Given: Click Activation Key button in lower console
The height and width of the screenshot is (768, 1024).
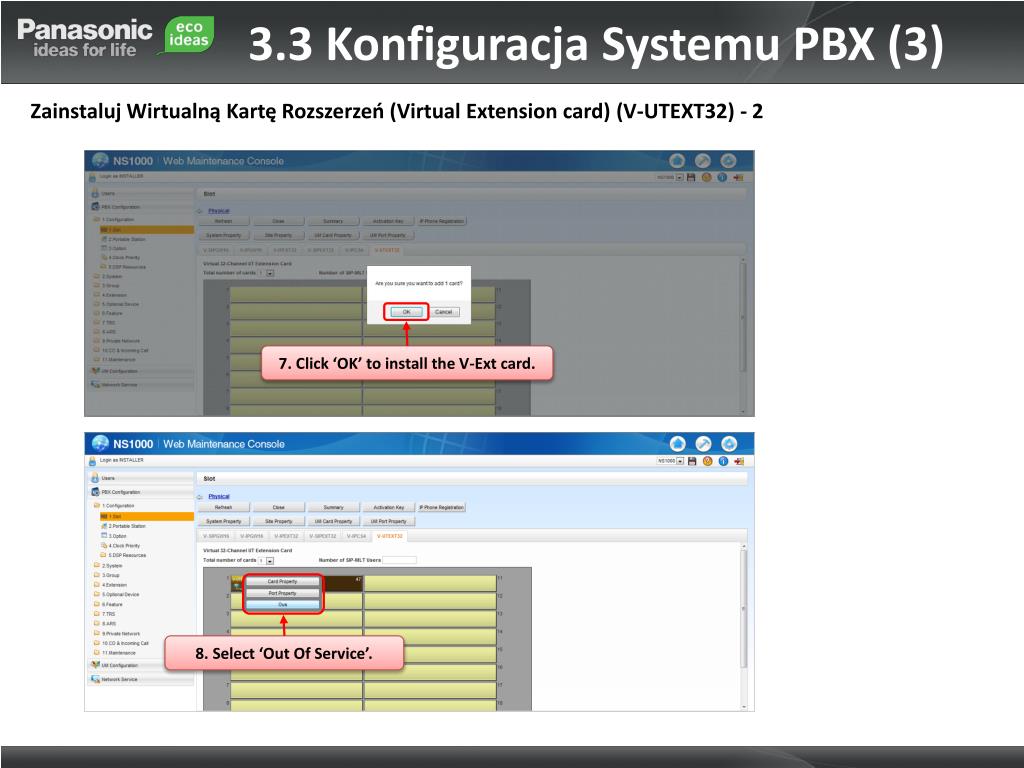Looking at the screenshot, I should 389,507.
